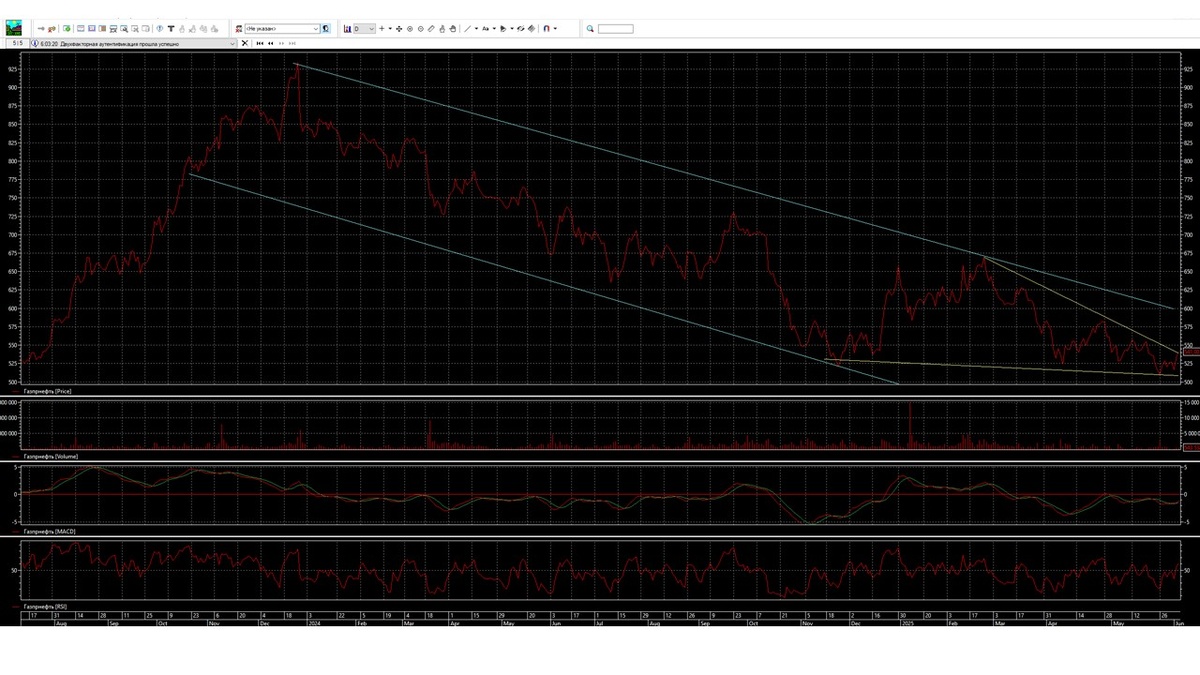1200x675 pixels.
Task: Expand the Aa text tool dropdown arrow
Action: point(494,29)
